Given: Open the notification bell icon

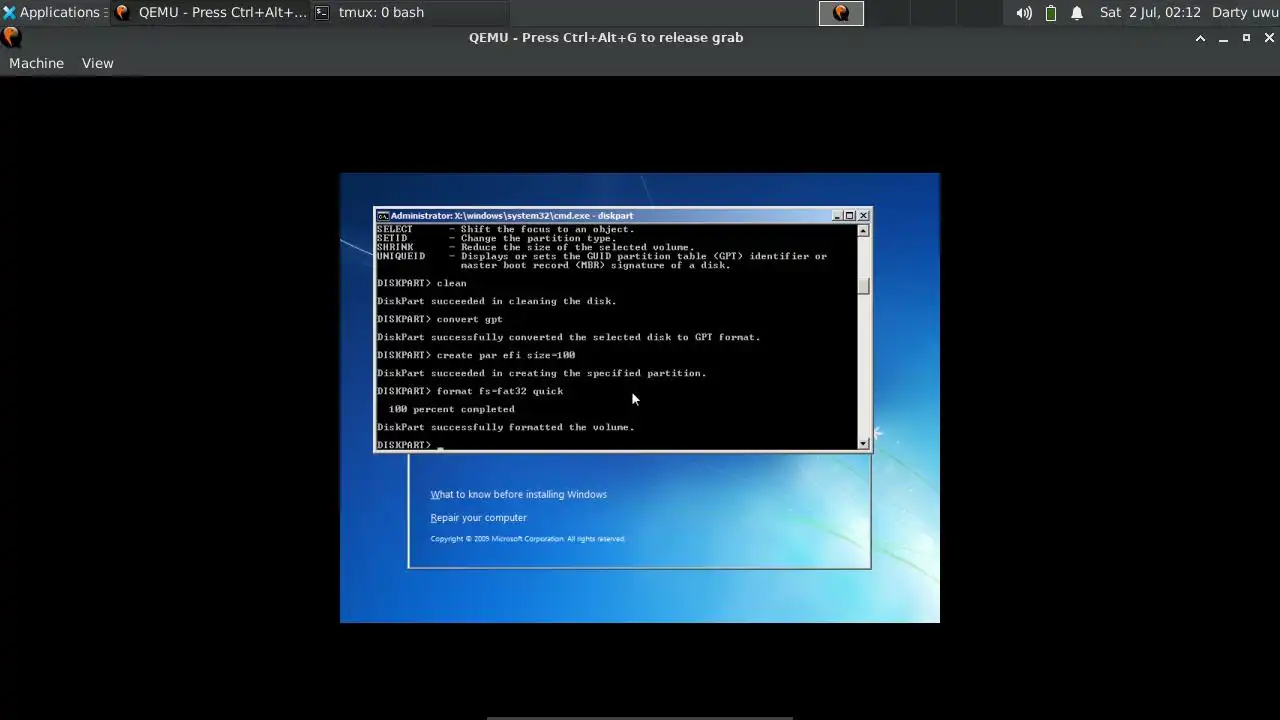Looking at the screenshot, I should coord(1077,13).
